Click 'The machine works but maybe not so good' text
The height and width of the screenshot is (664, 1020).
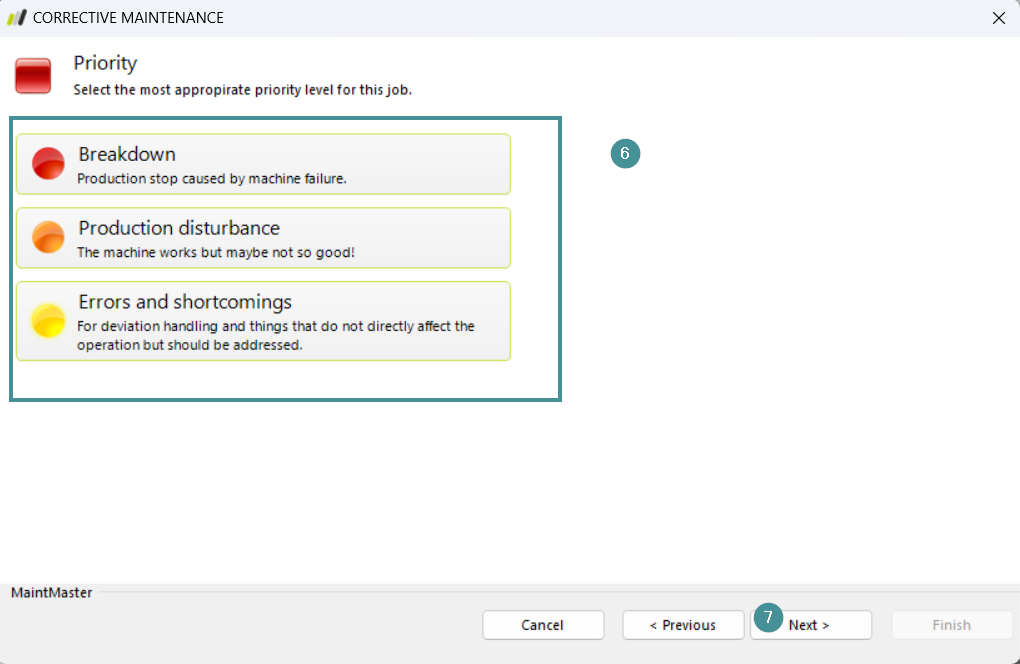(x=216, y=253)
